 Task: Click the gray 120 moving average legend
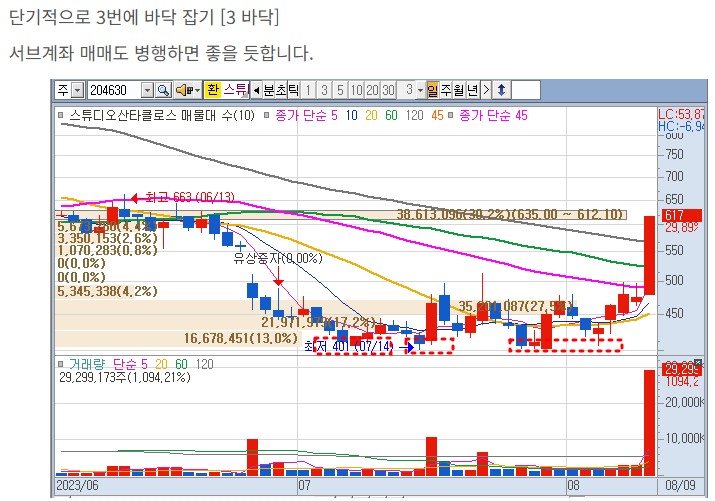pos(414,116)
